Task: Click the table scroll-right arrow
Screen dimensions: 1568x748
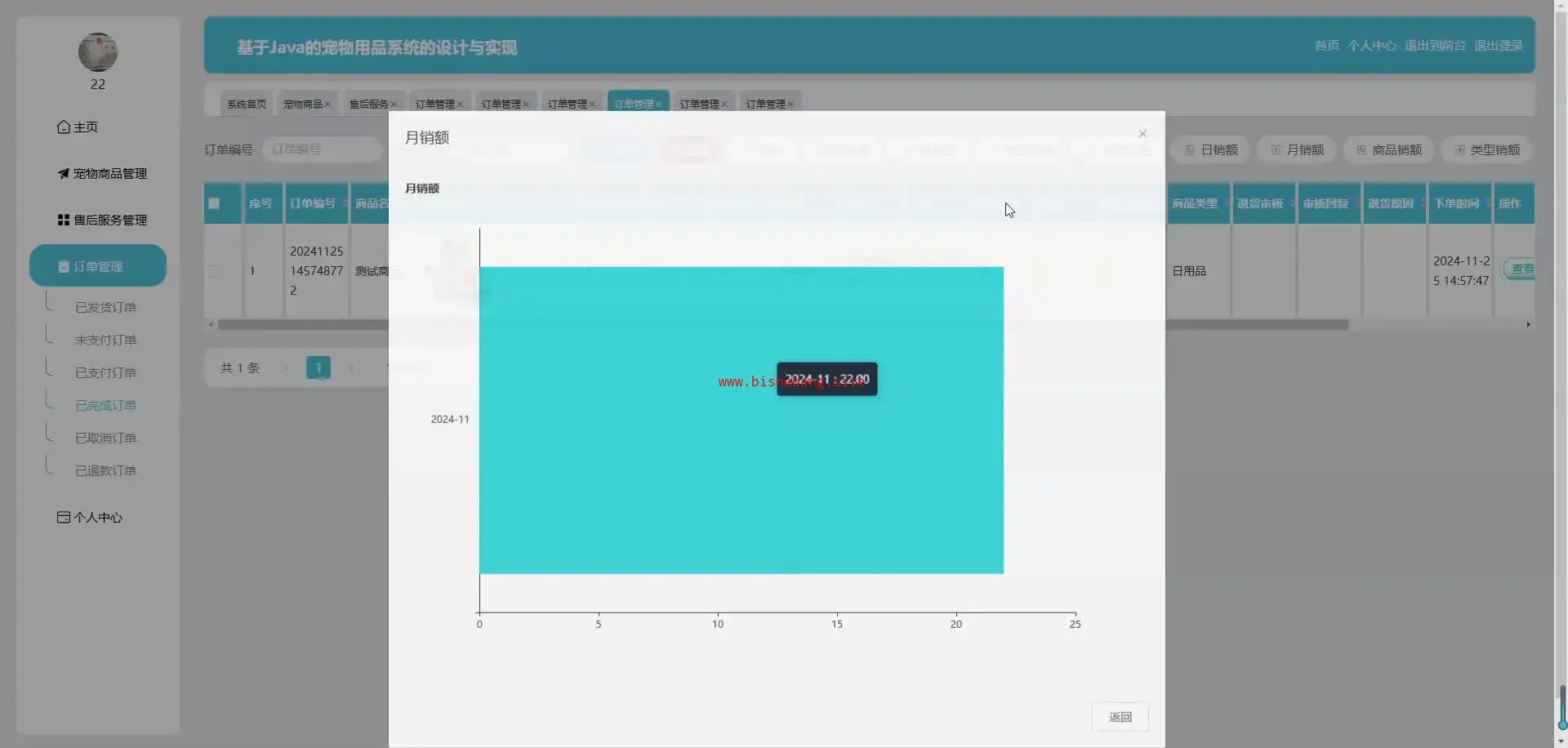Action: (x=1528, y=324)
